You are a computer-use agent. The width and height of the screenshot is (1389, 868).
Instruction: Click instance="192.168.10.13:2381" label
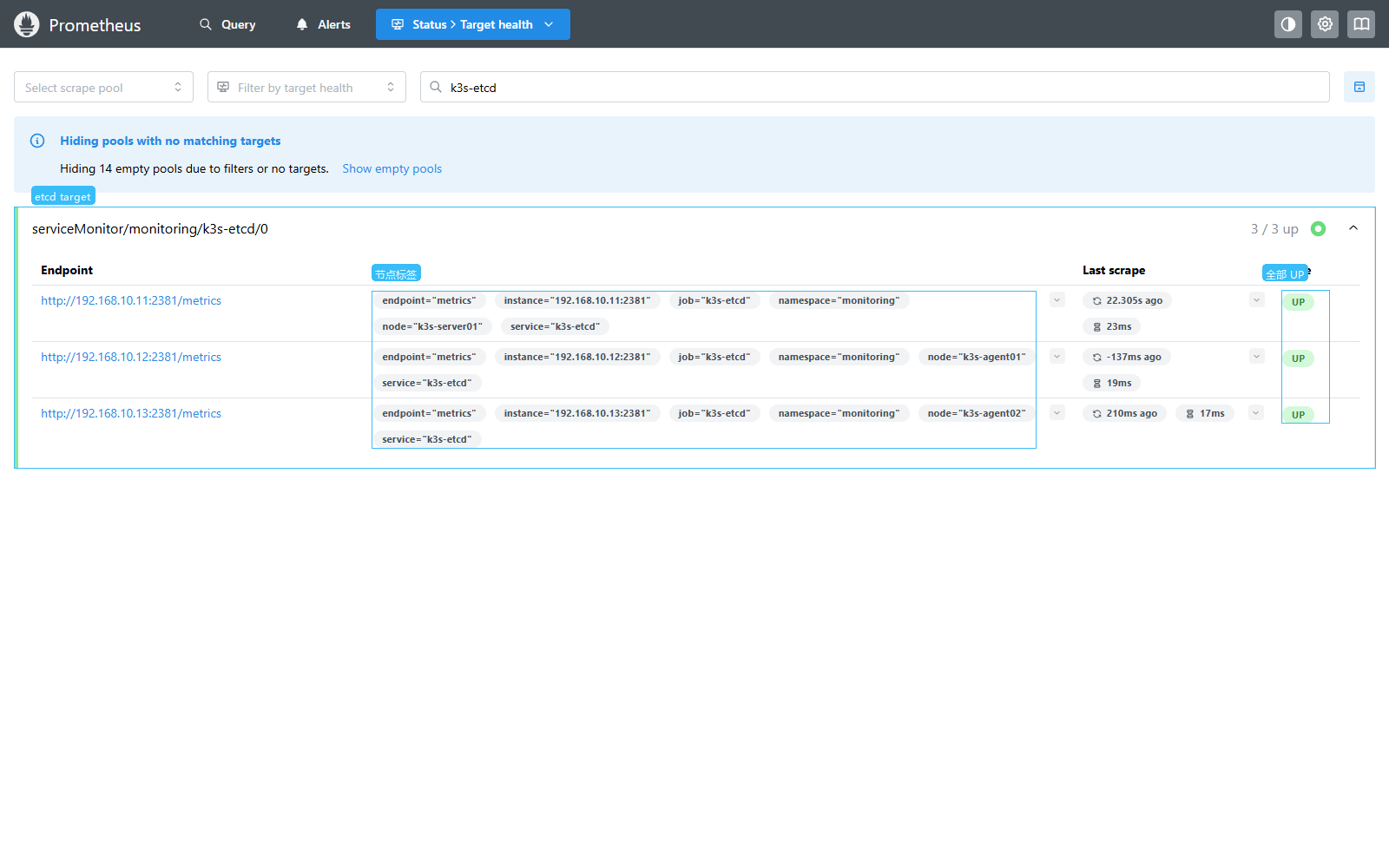(577, 413)
